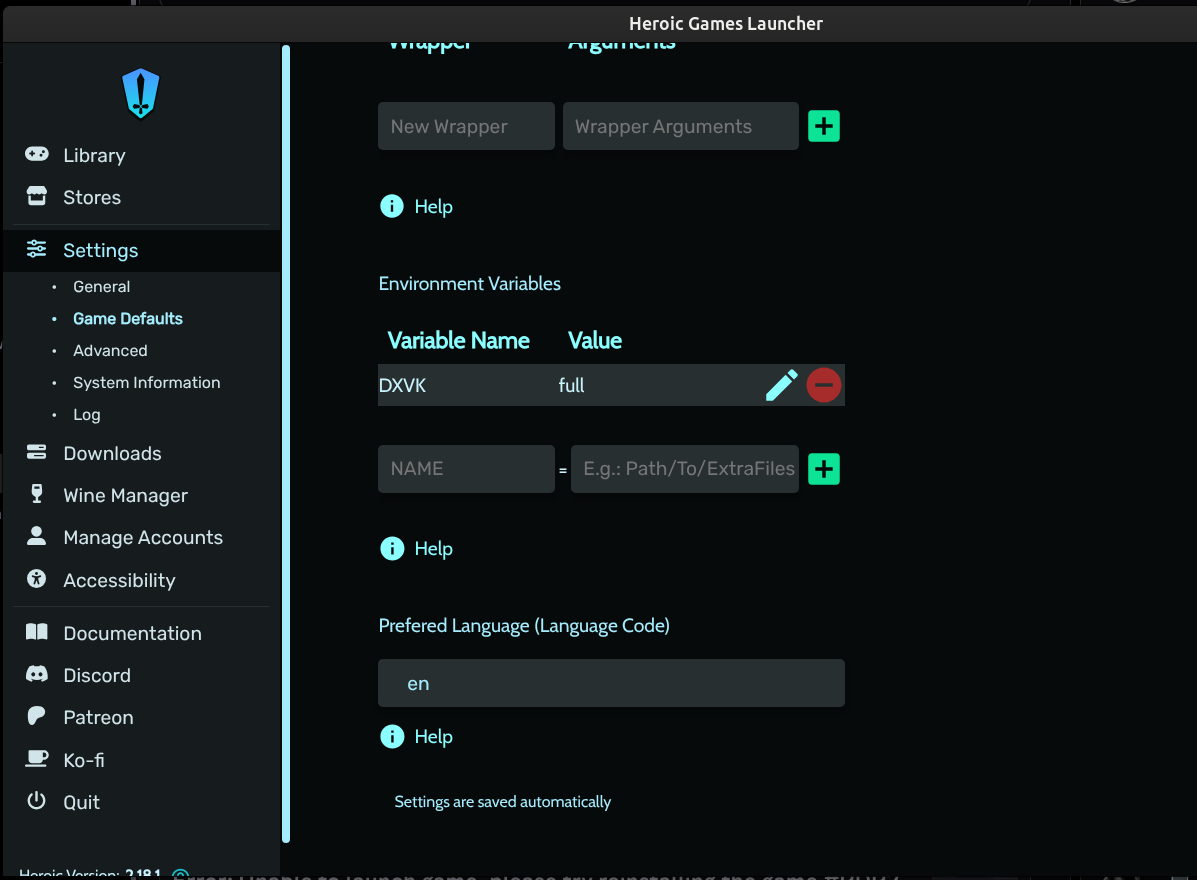Viewport: 1197px width, 880px height.
Task: Click the DXVK variable name cell
Action: (402, 385)
